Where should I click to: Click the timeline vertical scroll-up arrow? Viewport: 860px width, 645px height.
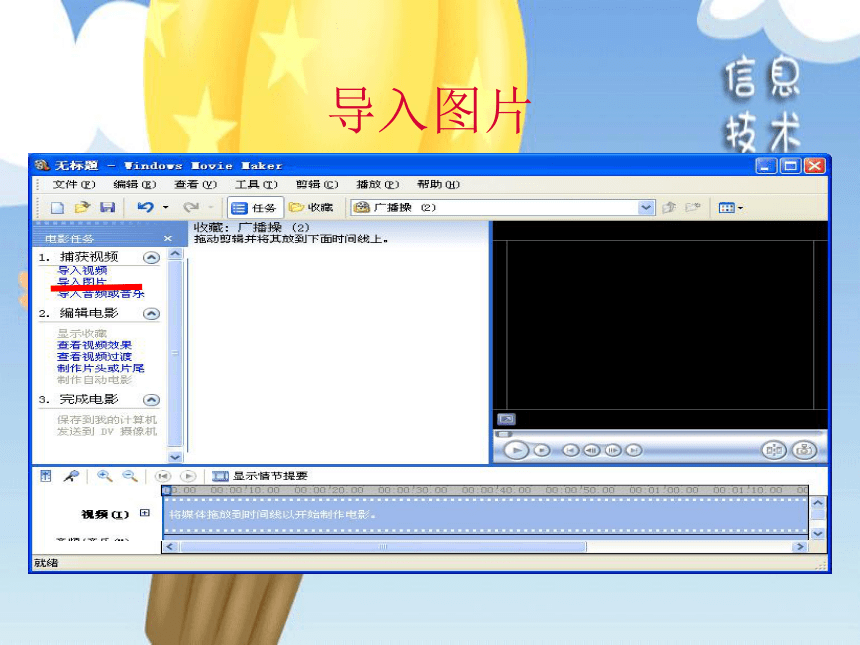click(817, 502)
